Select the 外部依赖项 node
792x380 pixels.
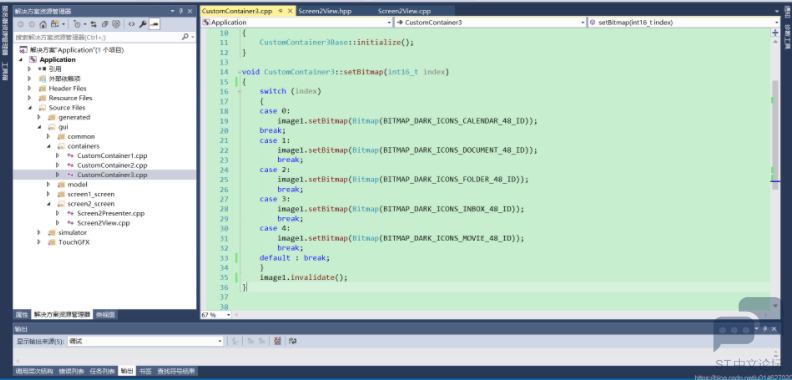point(65,79)
